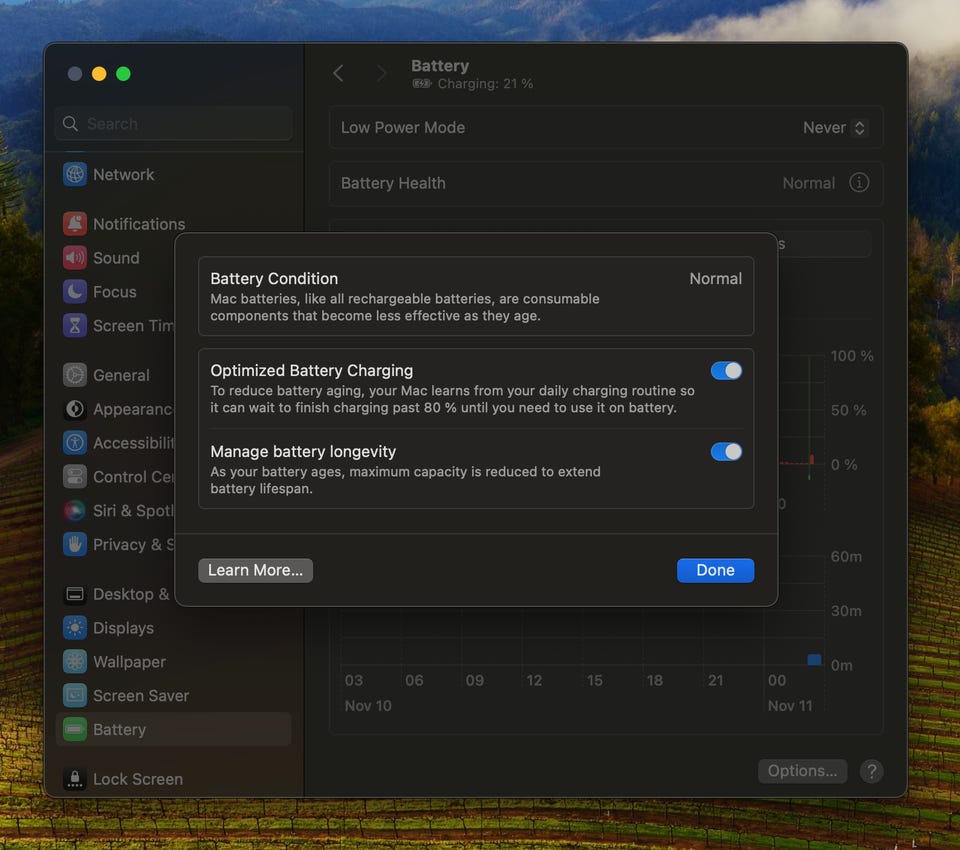Open Focus via the moon icon
The height and width of the screenshot is (850, 960).
[x=75, y=292]
